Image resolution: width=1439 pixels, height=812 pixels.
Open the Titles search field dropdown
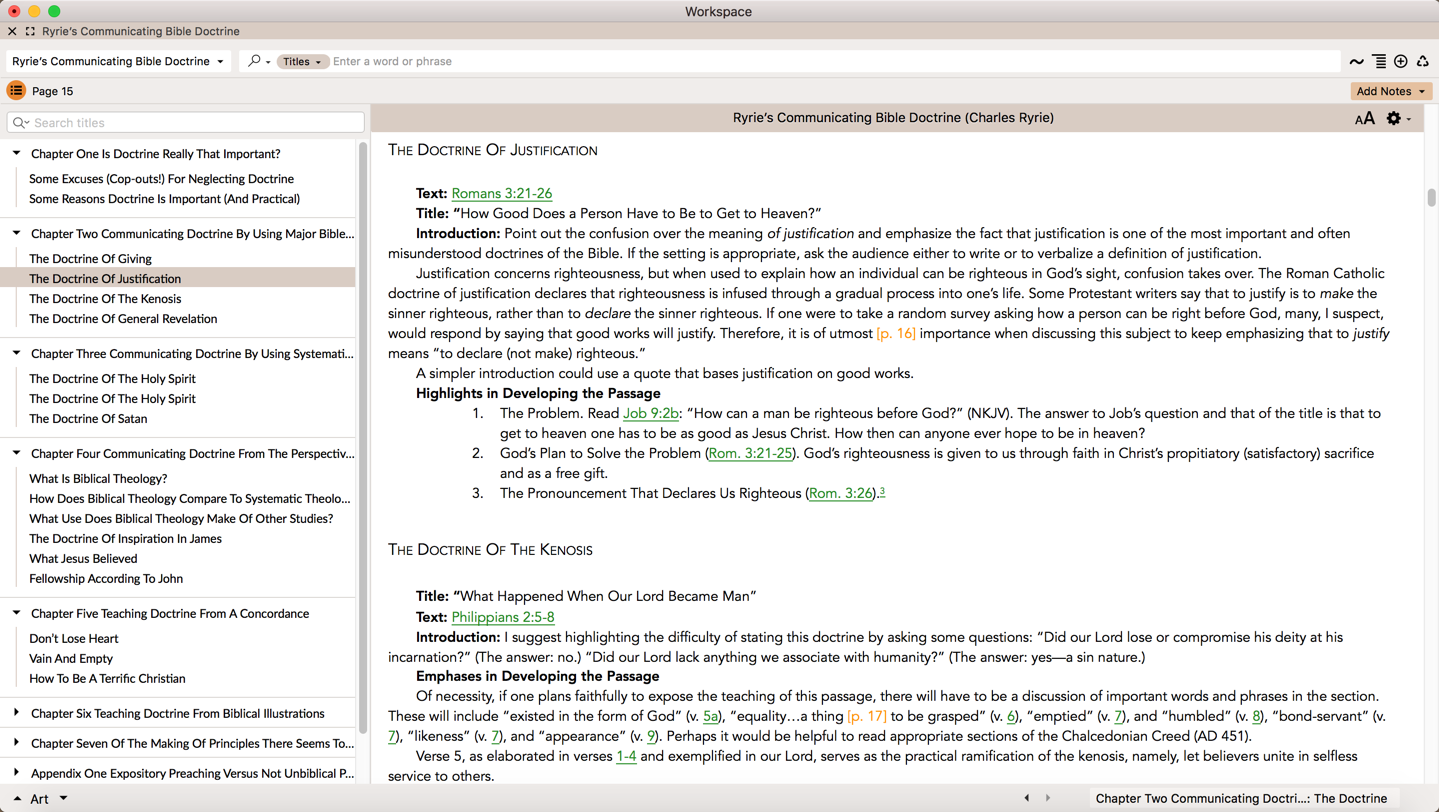(302, 61)
